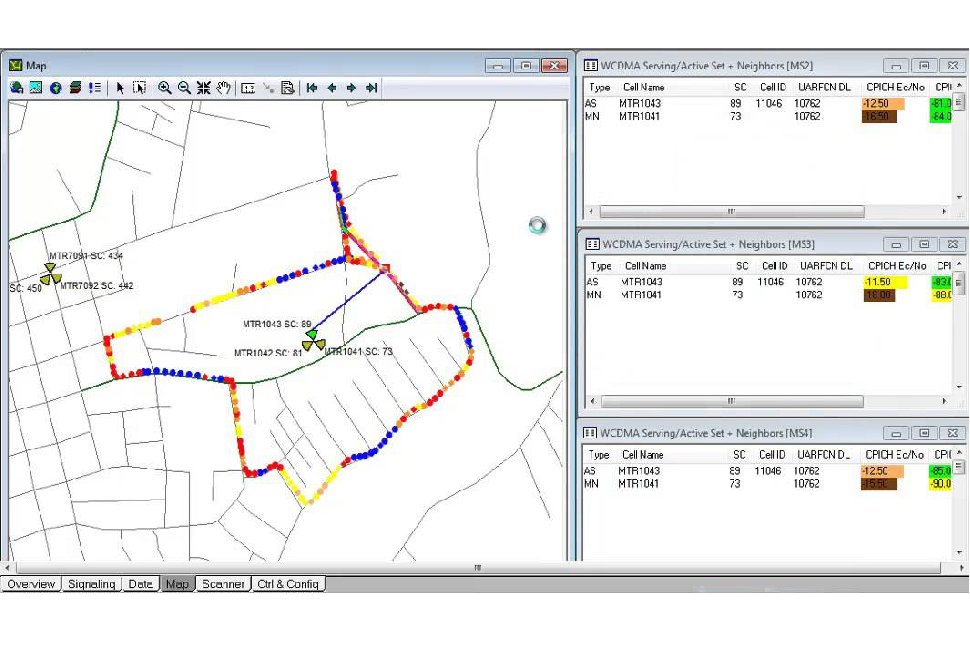Switch to the Scanner tab
Image resolution: width=970 pixels, height=647 pixels.
pos(223,584)
